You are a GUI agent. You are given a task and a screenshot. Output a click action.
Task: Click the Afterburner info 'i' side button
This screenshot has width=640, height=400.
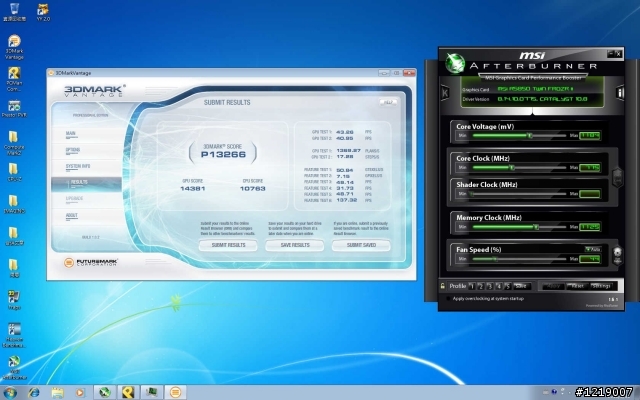click(620, 93)
